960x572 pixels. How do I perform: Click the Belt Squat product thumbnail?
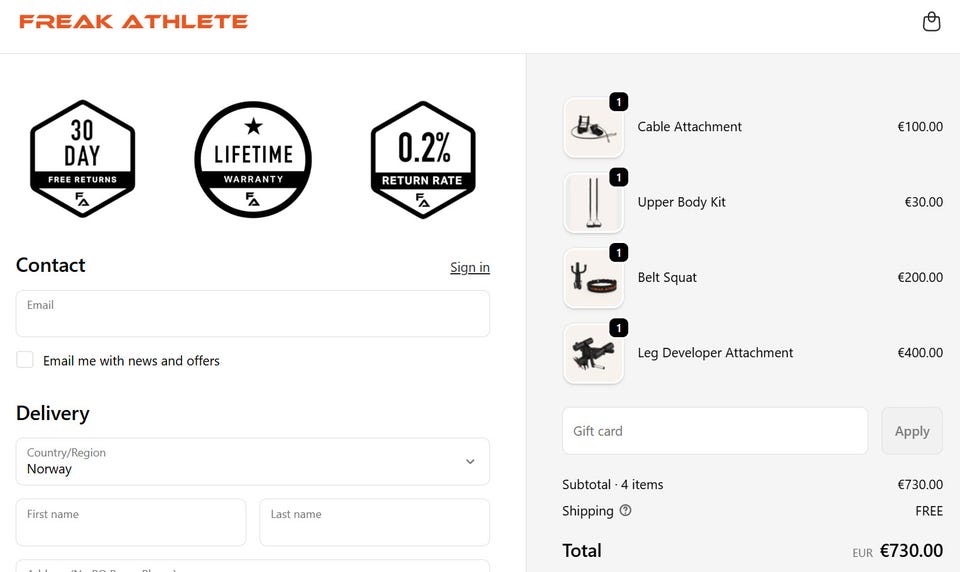click(594, 278)
